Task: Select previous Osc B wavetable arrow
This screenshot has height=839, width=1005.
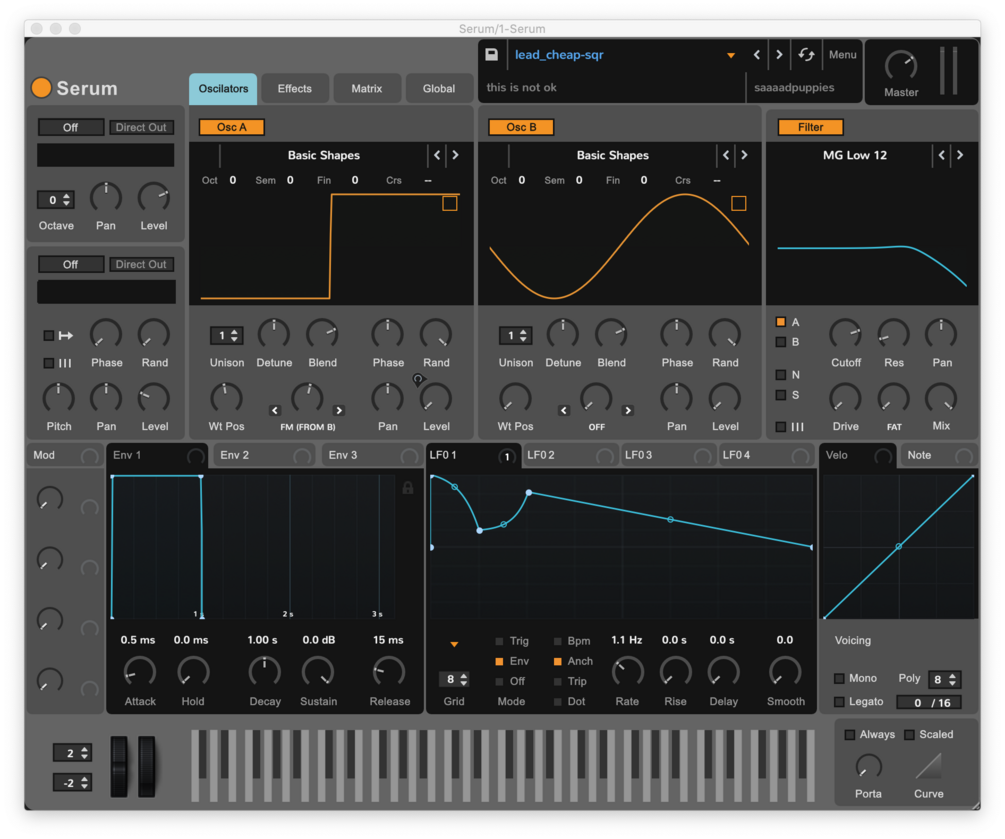Action: pyautogui.click(x=726, y=154)
